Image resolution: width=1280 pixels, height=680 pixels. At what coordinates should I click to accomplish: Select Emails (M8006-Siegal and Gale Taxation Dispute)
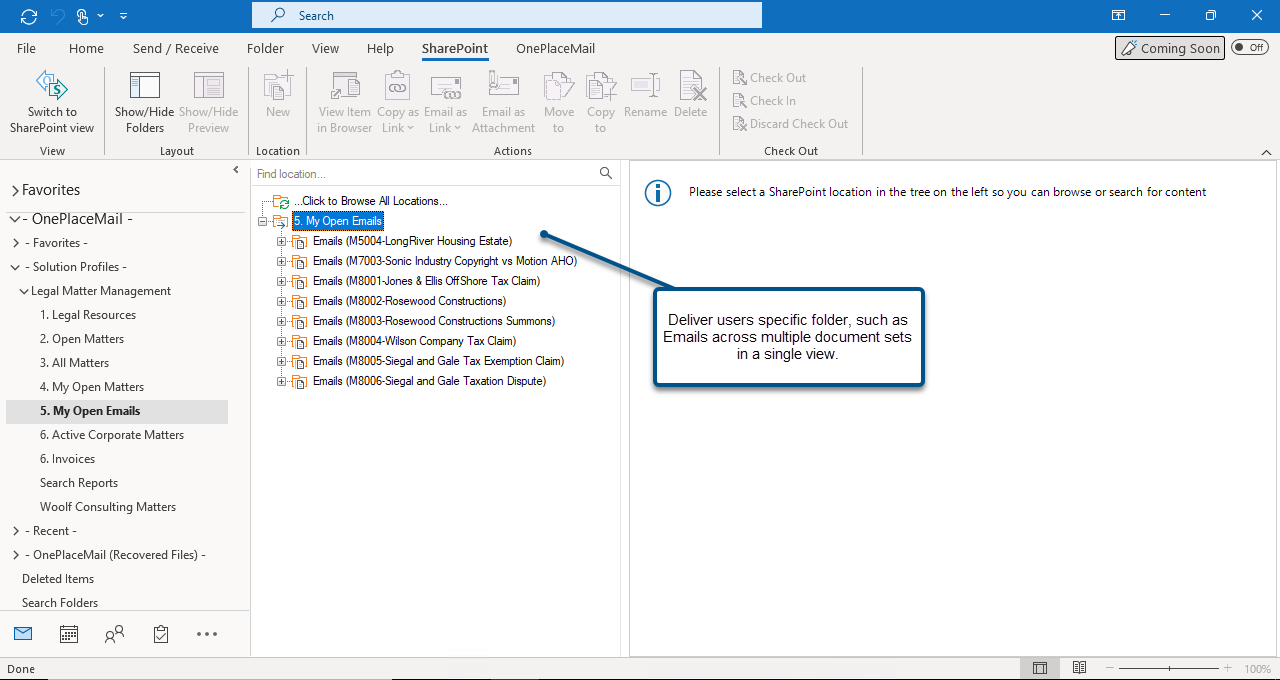click(x=429, y=381)
